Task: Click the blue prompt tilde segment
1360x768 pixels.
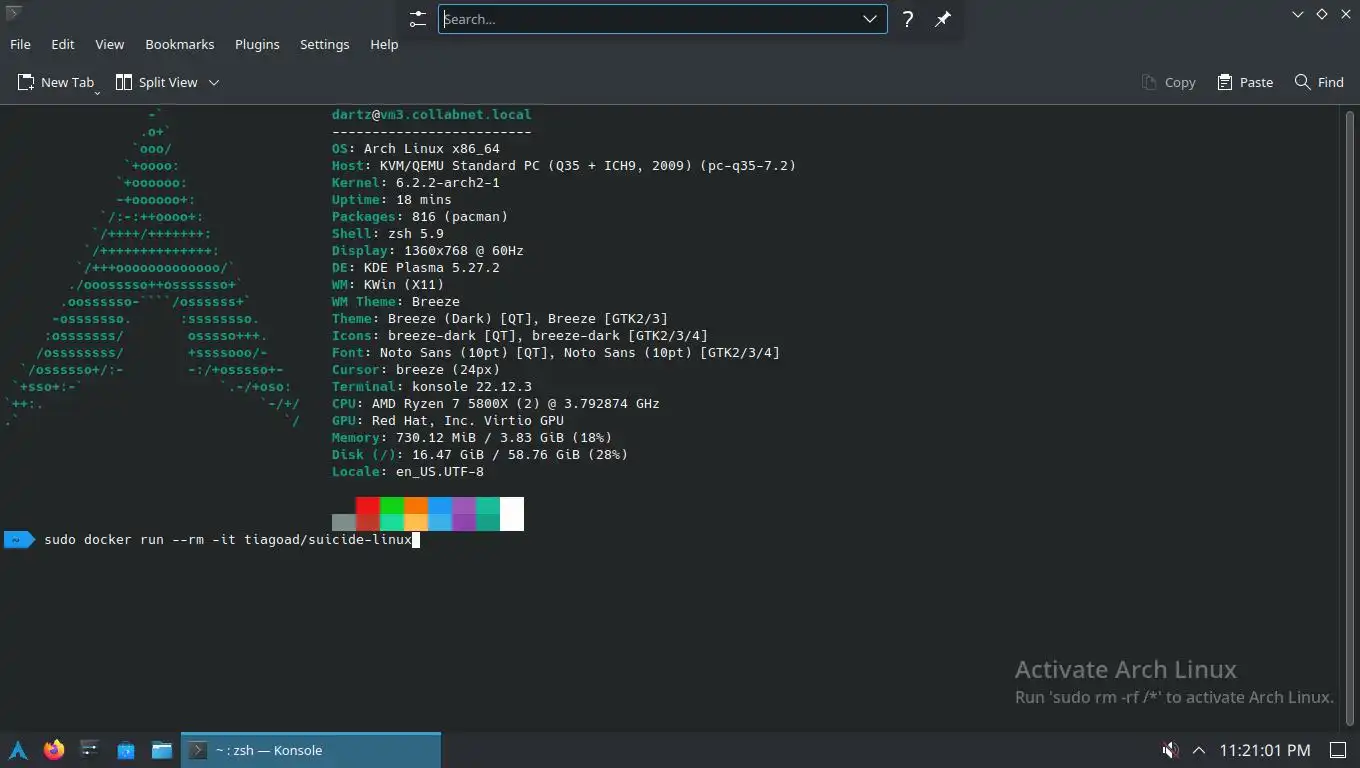Action: coord(18,540)
